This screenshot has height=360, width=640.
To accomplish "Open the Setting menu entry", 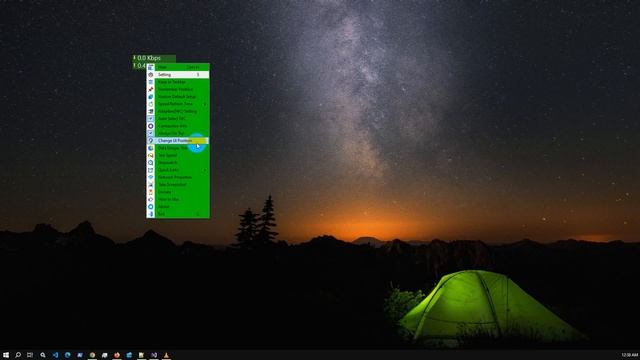I will click(178, 75).
